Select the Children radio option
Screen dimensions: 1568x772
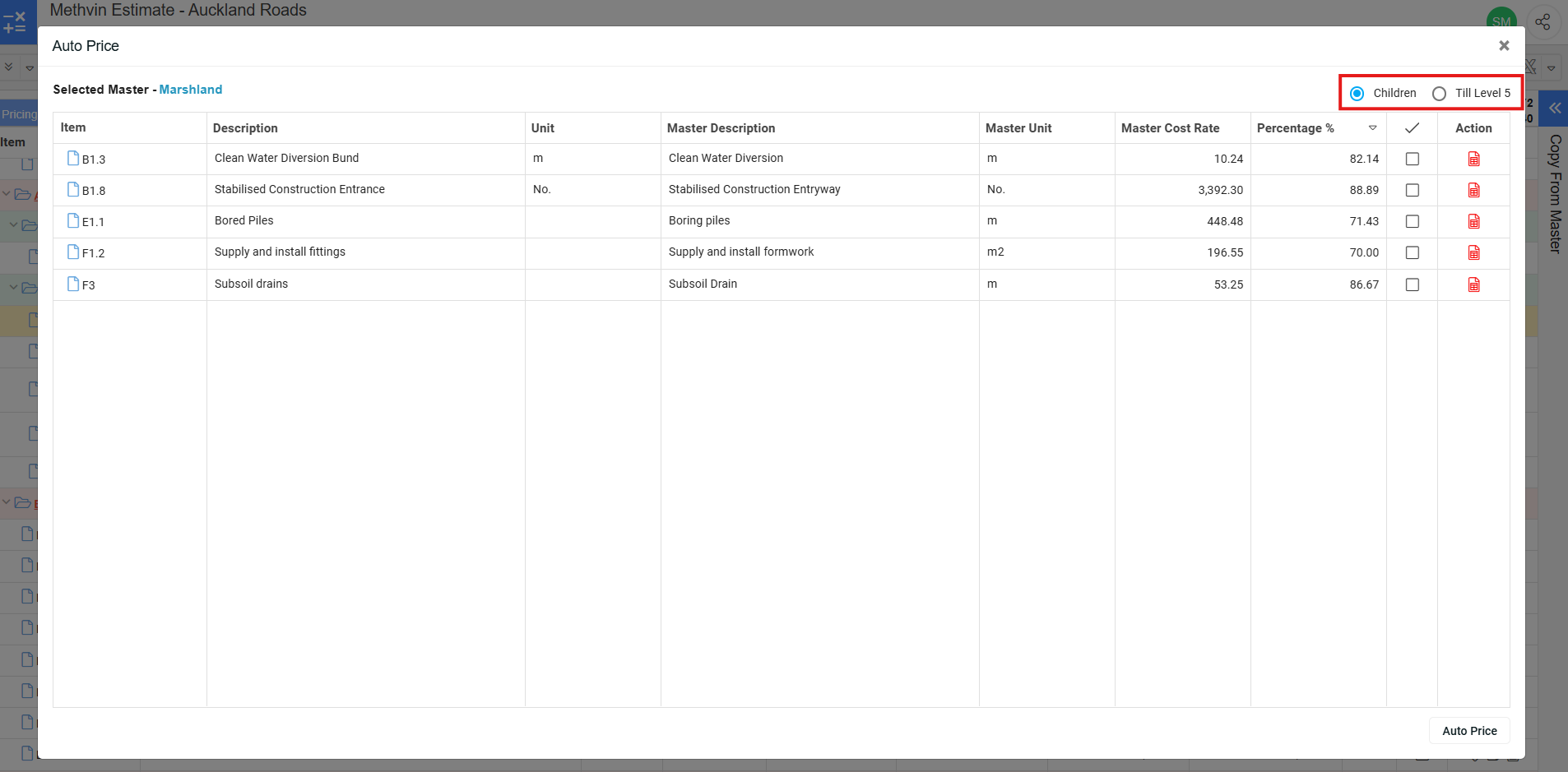click(x=1357, y=94)
